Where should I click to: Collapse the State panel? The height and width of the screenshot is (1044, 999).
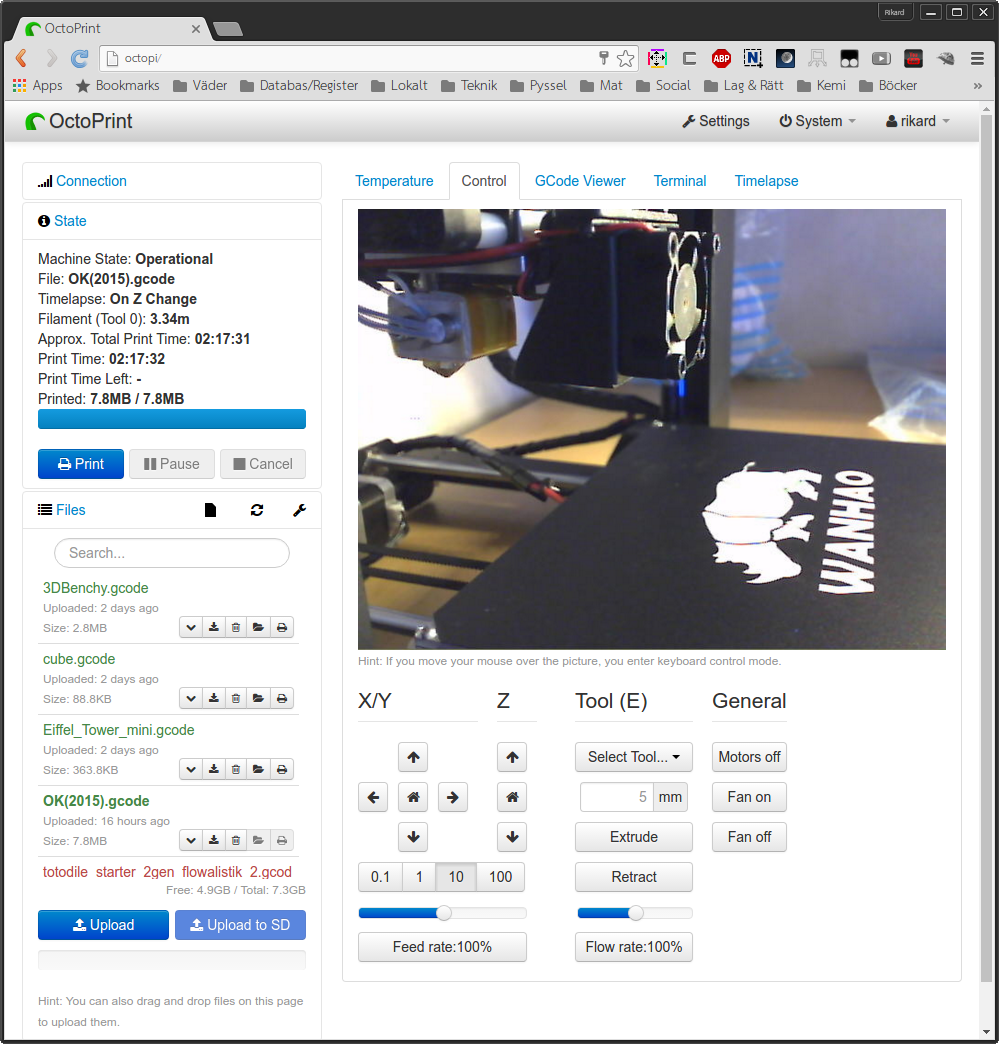[x=70, y=221]
